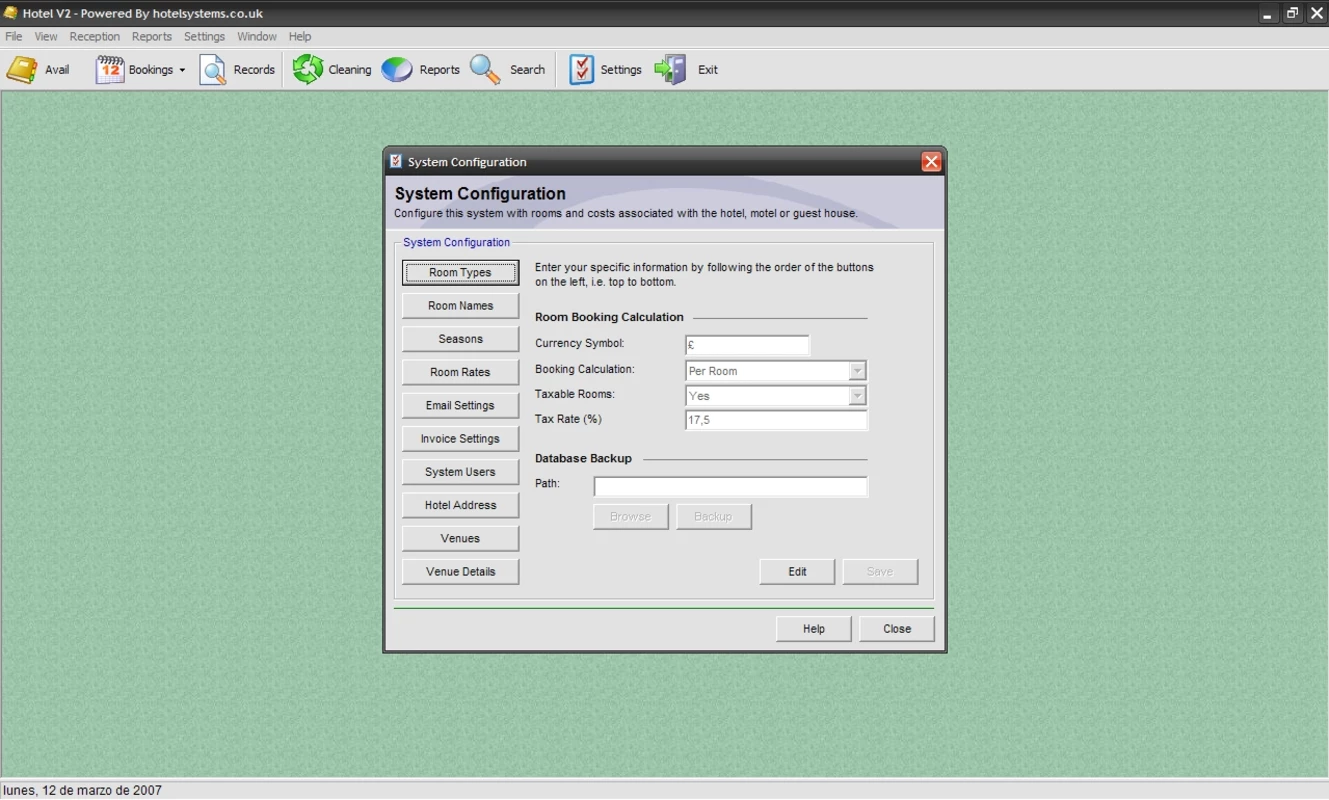Select the Room Types button
Image resolution: width=1329 pixels, height=800 pixels.
click(x=460, y=273)
